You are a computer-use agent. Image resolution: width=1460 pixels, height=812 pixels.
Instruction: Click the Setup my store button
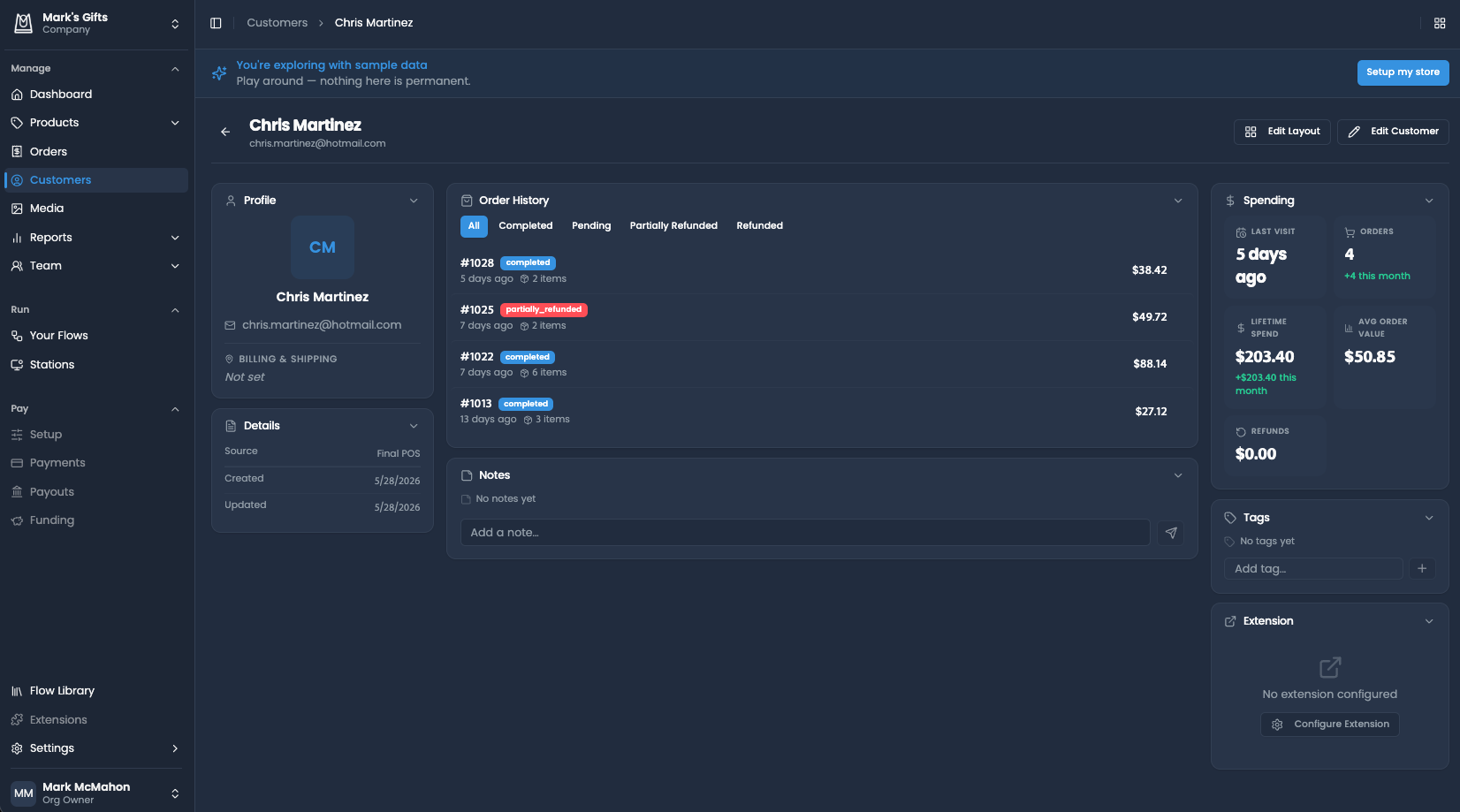1403,72
